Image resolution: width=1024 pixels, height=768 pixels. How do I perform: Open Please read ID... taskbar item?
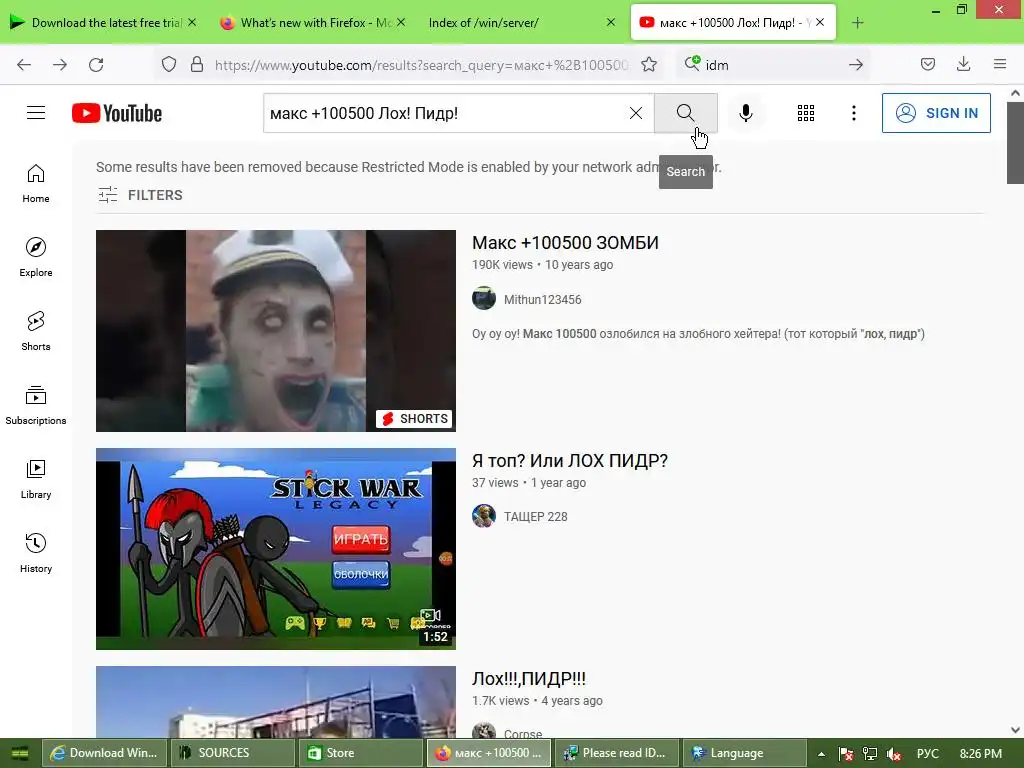click(617, 753)
